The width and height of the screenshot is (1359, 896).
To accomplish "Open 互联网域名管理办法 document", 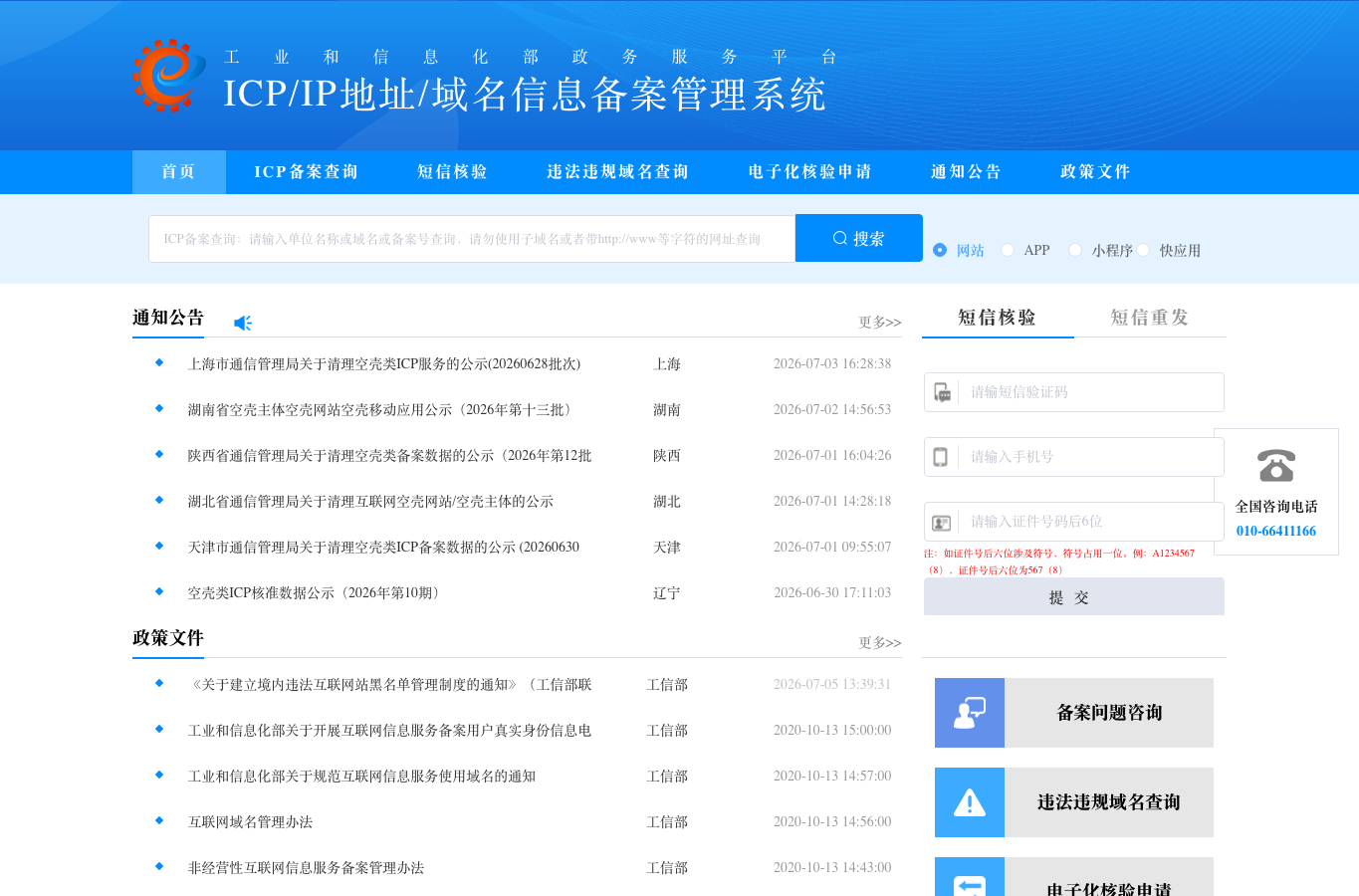I will point(251,822).
